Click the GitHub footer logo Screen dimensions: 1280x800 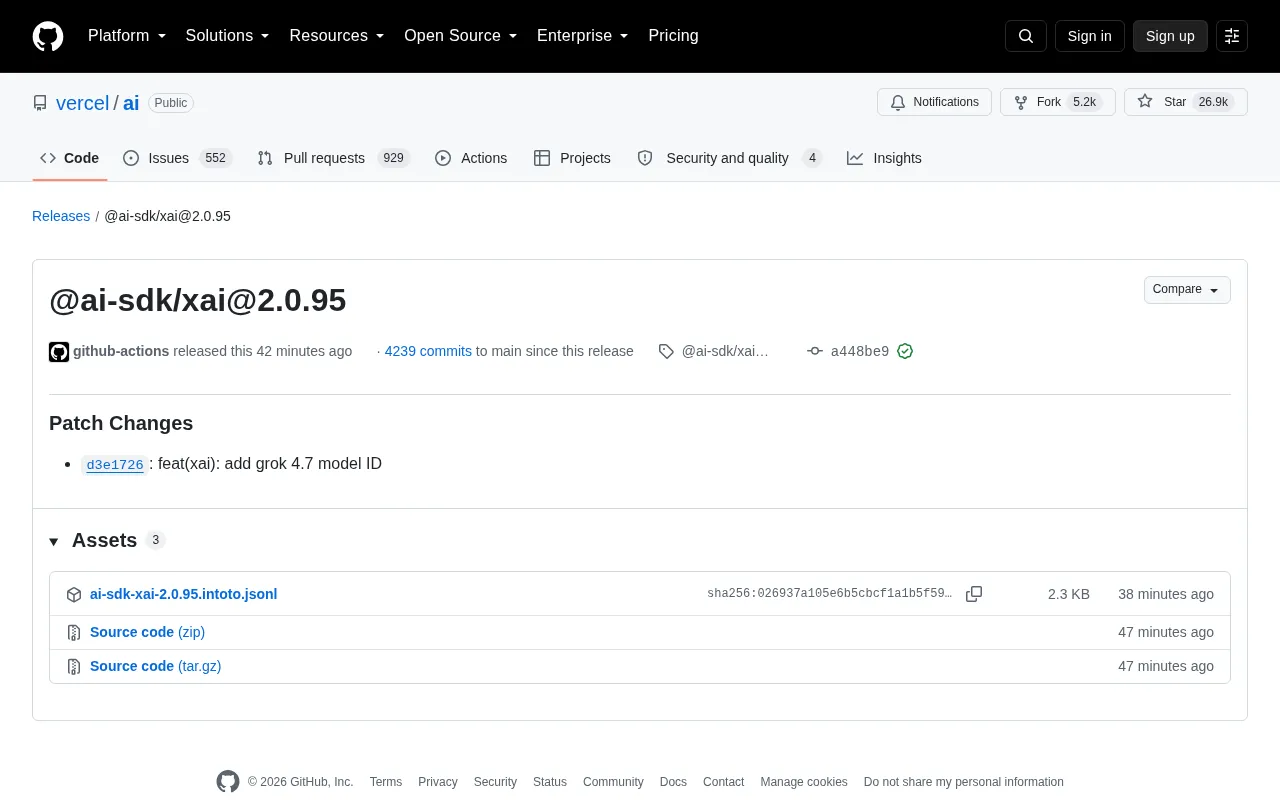[x=228, y=782]
